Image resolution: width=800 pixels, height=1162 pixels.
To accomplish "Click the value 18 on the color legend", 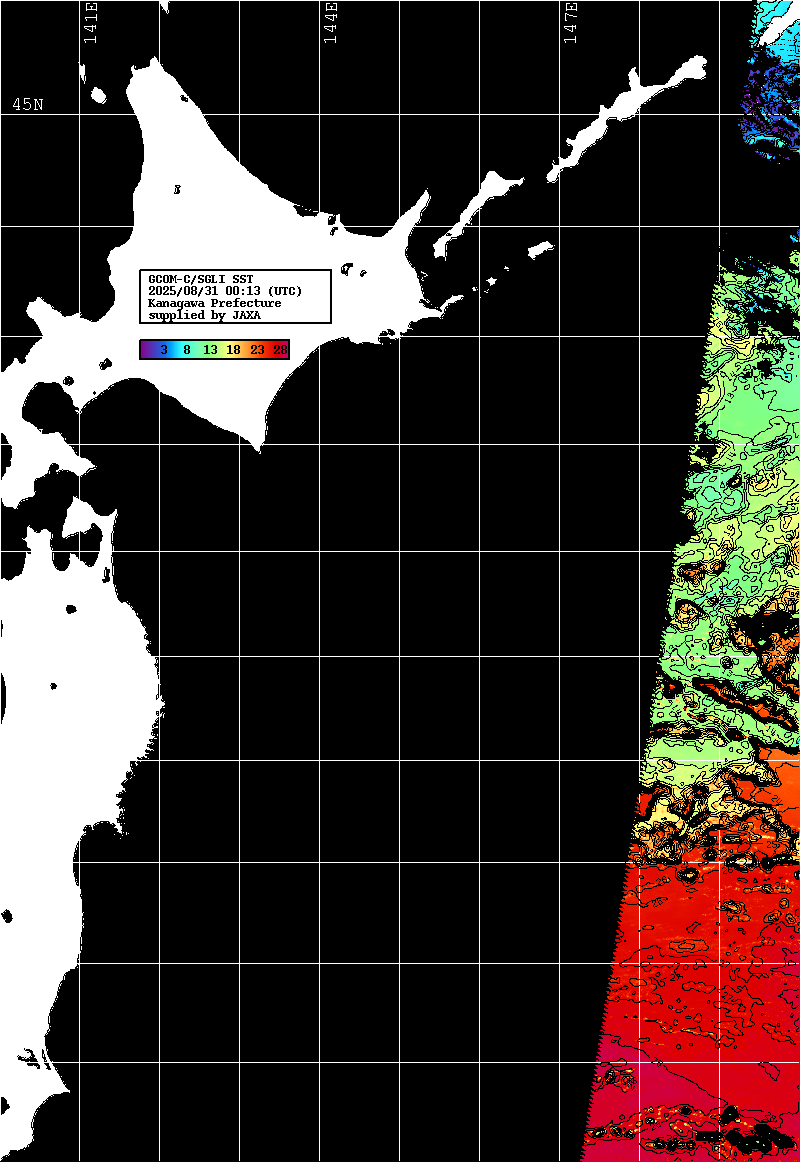I will pos(233,350).
